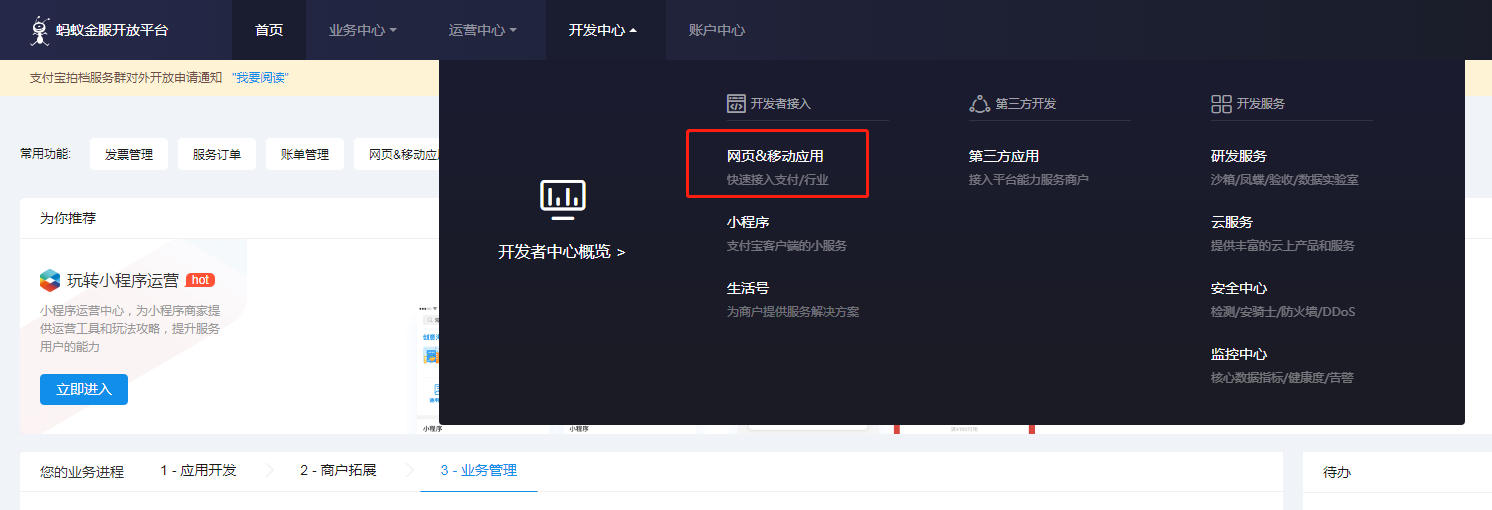Open 安全中心 menu entry

[x=1239, y=288]
